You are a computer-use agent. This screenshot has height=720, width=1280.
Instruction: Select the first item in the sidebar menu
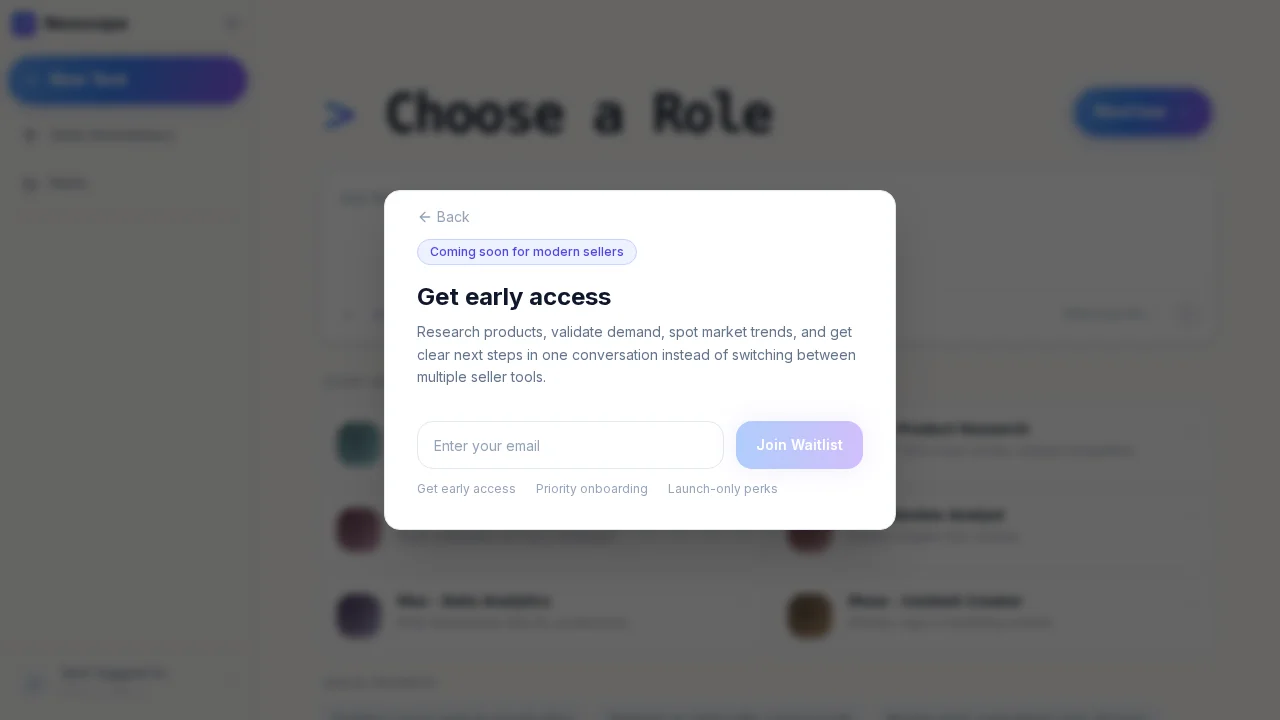(112, 135)
